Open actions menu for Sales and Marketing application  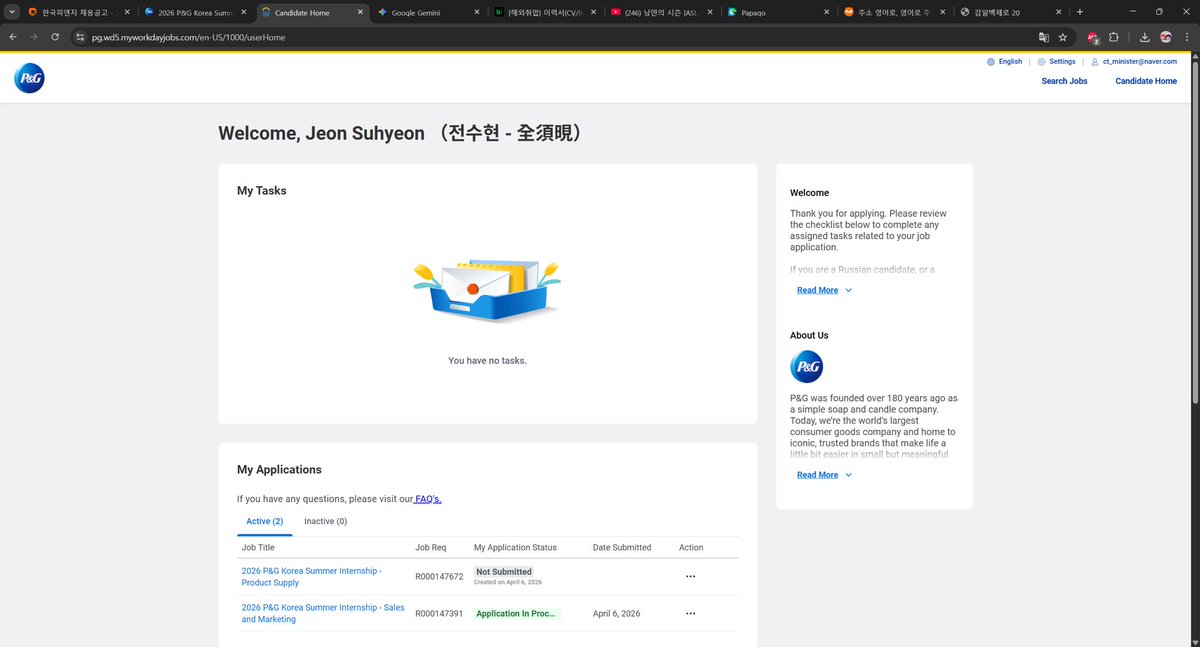pos(690,613)
